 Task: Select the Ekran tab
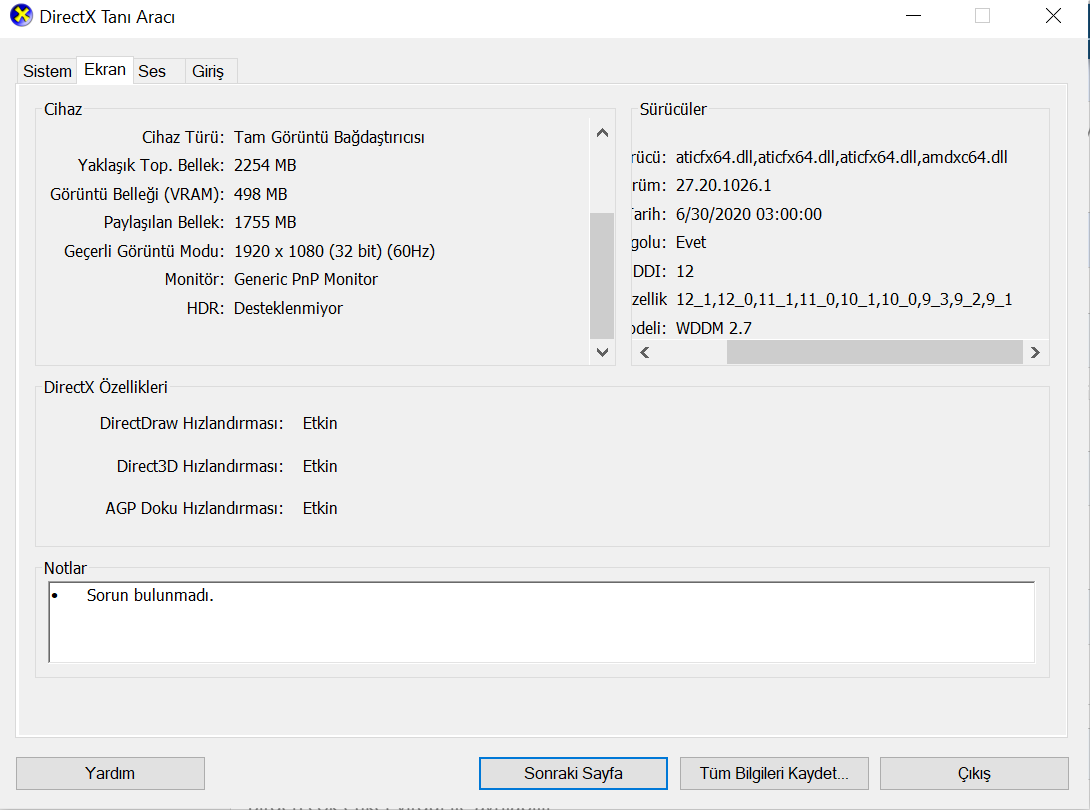[x=105, y=70]
